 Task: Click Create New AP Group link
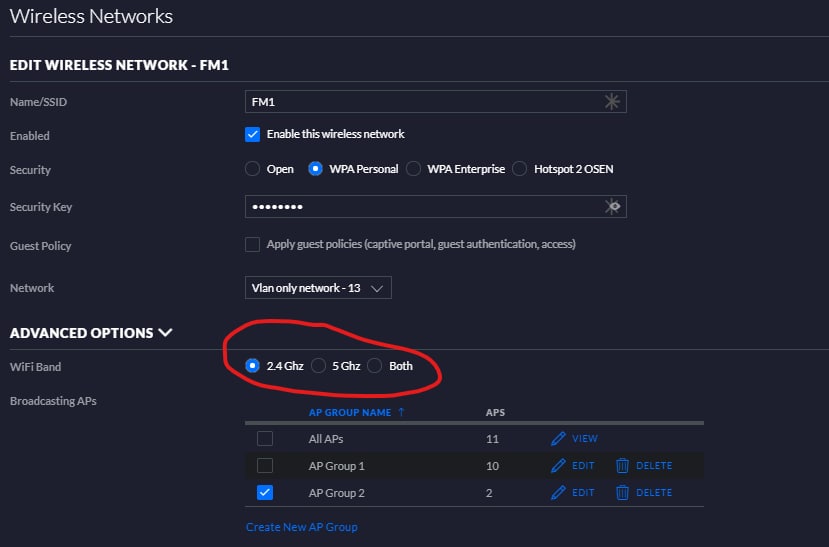(301, 527)
